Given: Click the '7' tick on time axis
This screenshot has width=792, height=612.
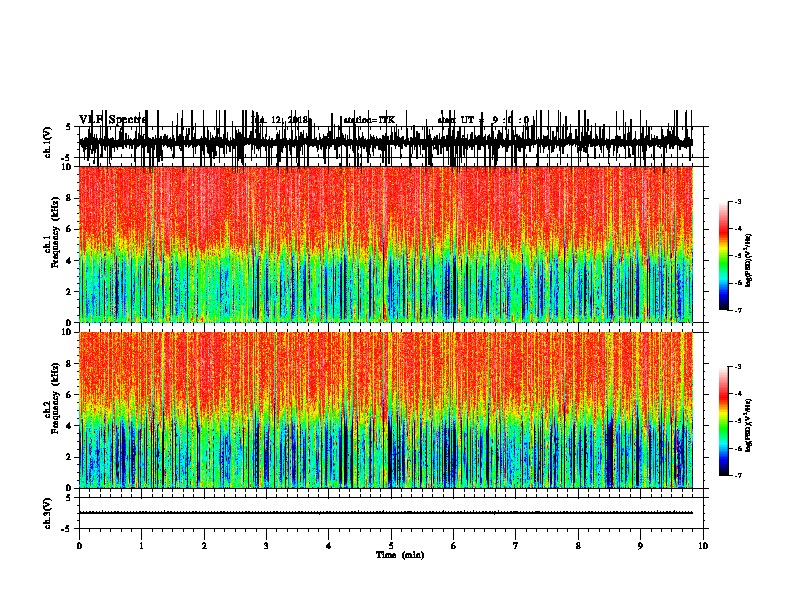Looking at the screenshot, I should tap(516, 546).
